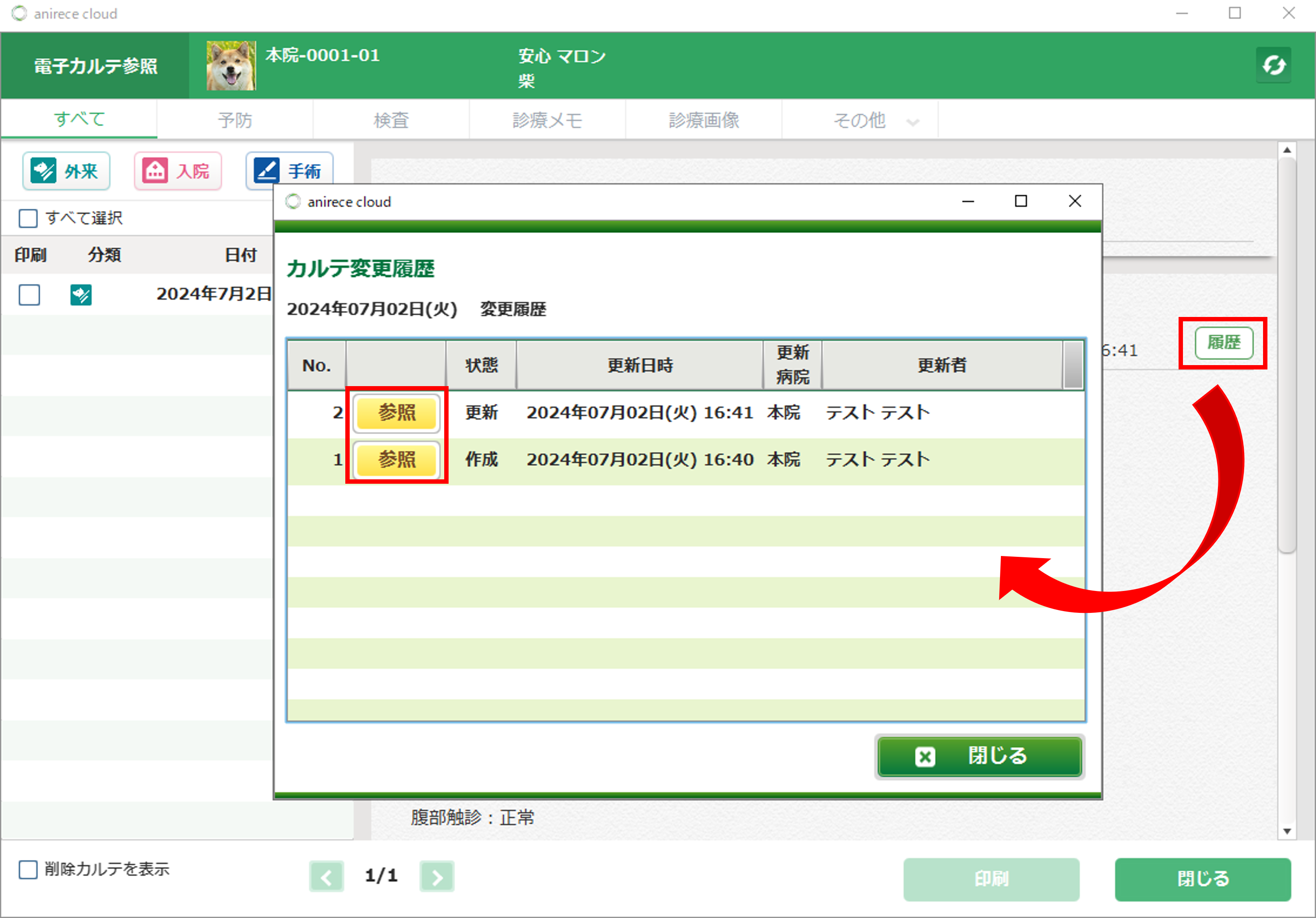Open 参照 for history No. 1
The height and width of the screenshot is (918, 1316).
pyautogui.click(x=397, y=459)
